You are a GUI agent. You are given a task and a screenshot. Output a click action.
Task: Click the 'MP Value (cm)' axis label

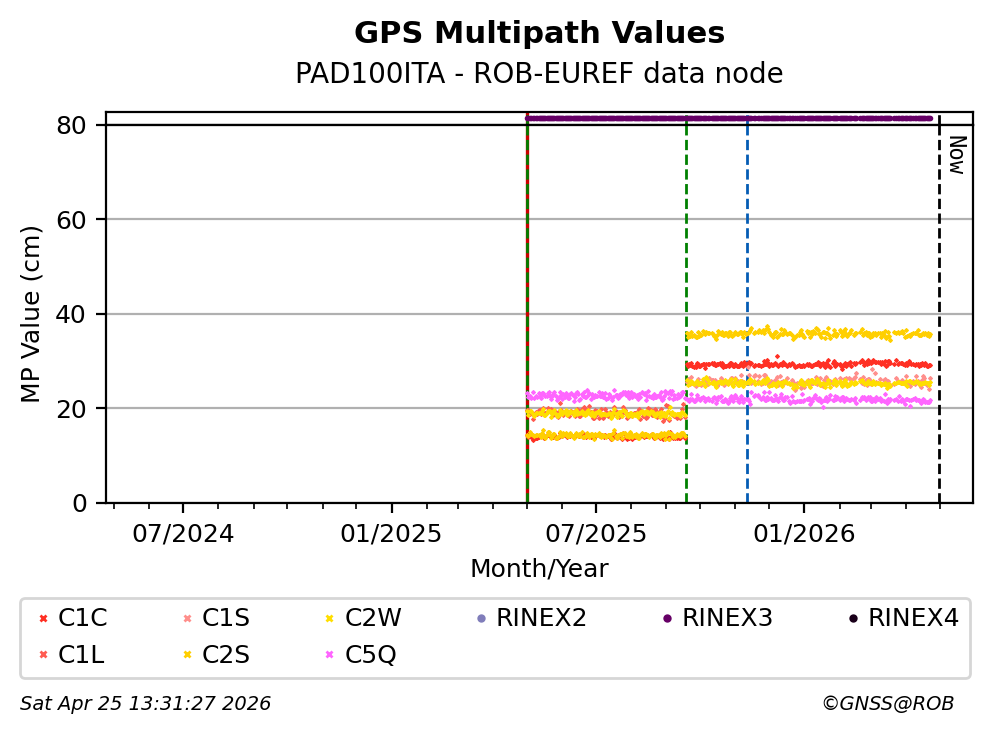[32, 314]
